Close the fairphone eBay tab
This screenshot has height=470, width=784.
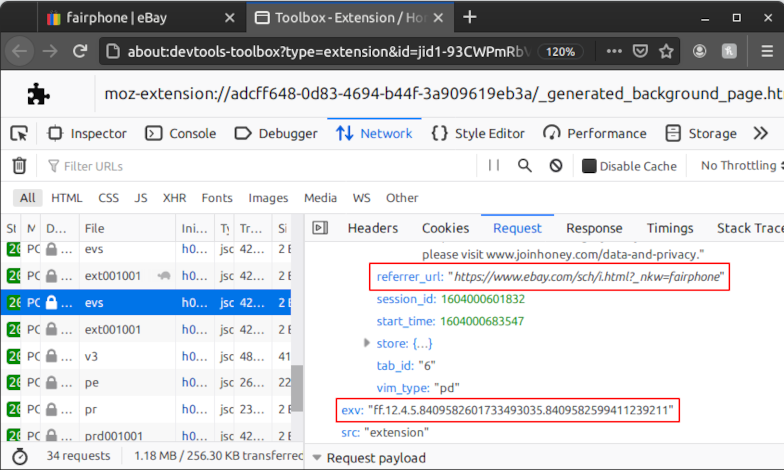tap(230, 18)
